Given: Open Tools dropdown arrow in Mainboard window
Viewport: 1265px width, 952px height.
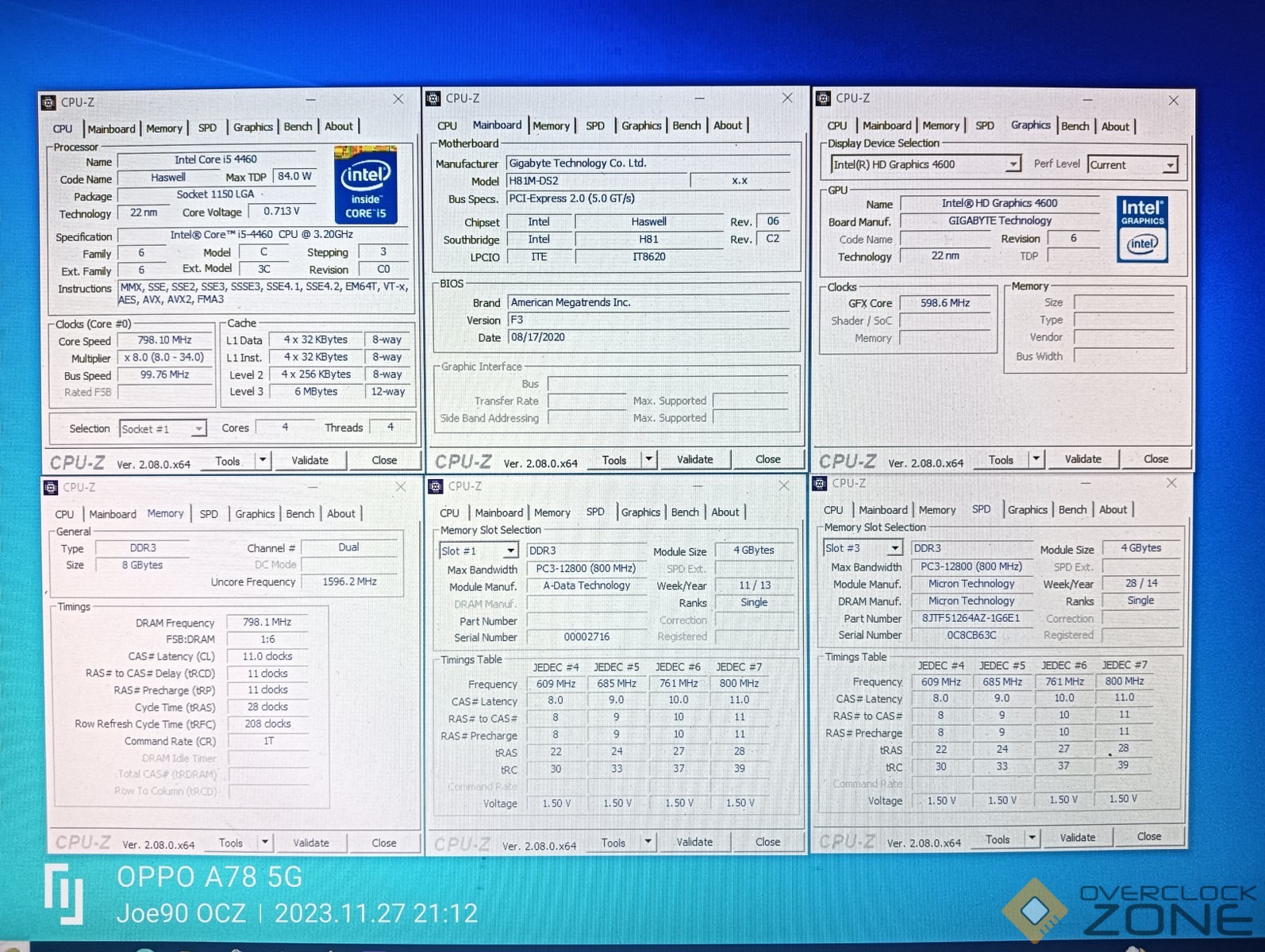Looking at the screenshot, I should click(x=648, y=459).
